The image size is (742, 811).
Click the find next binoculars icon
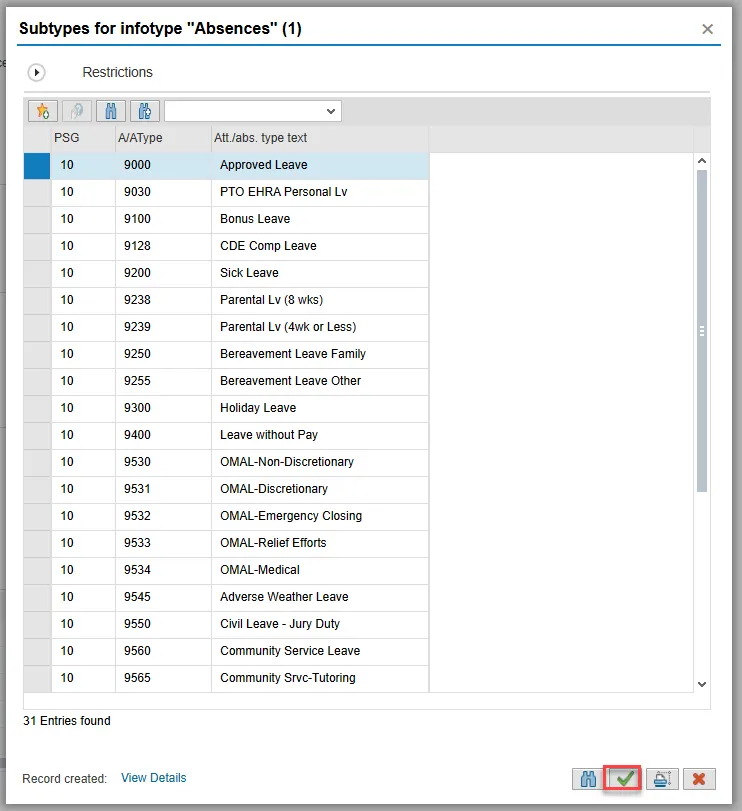tap(145, 111)
